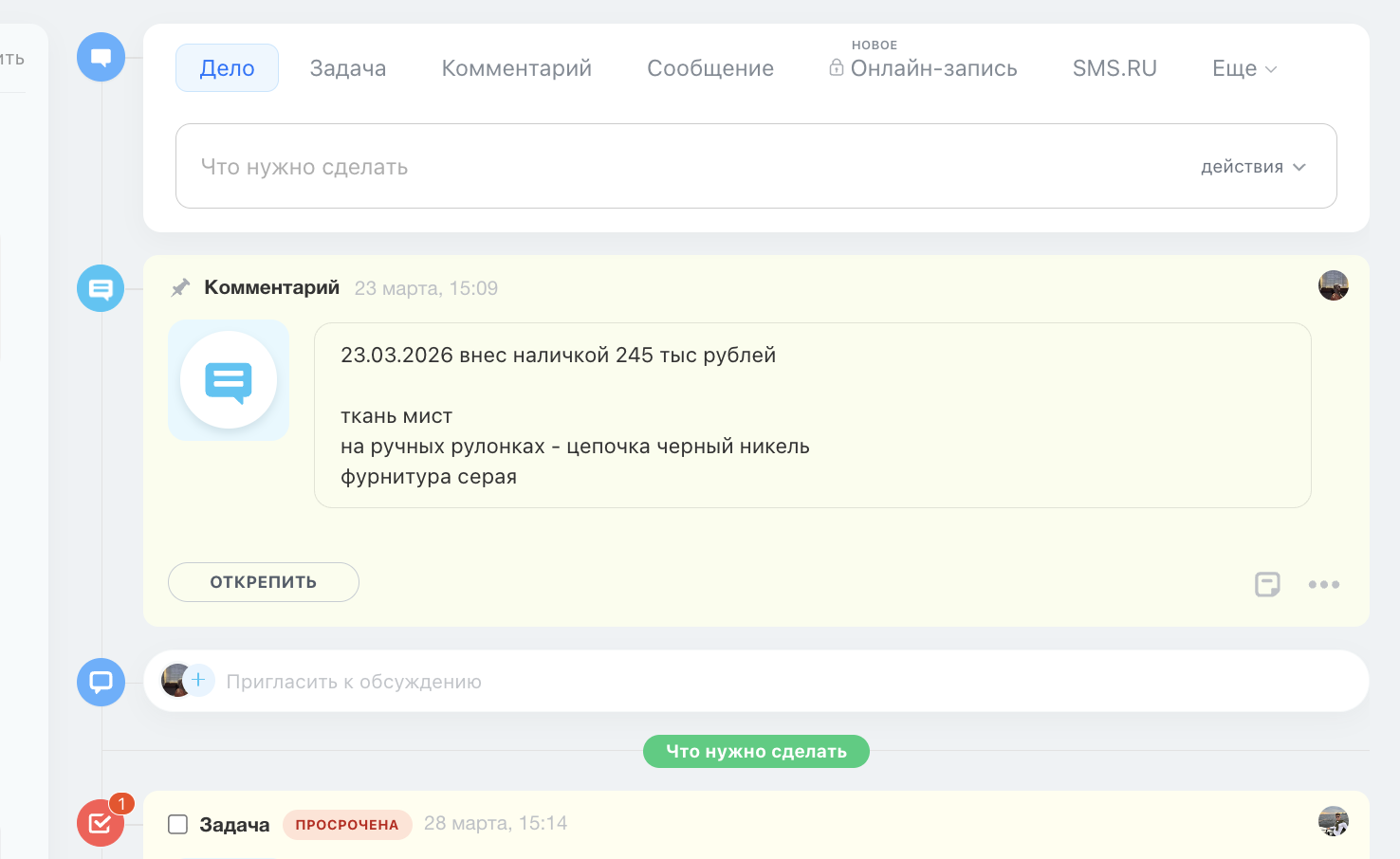Click the comment timeline icon beside pinned comment
Image resolution: width=1400 pixels, height=859 pixels.
pos(101,288)
